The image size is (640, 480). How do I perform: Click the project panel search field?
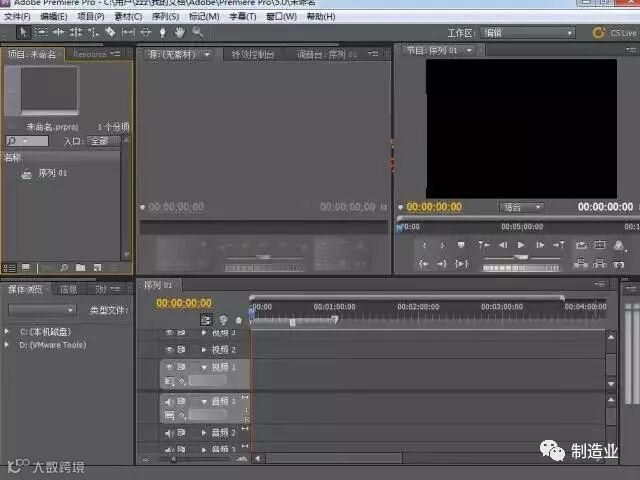(x=27, y=141)
